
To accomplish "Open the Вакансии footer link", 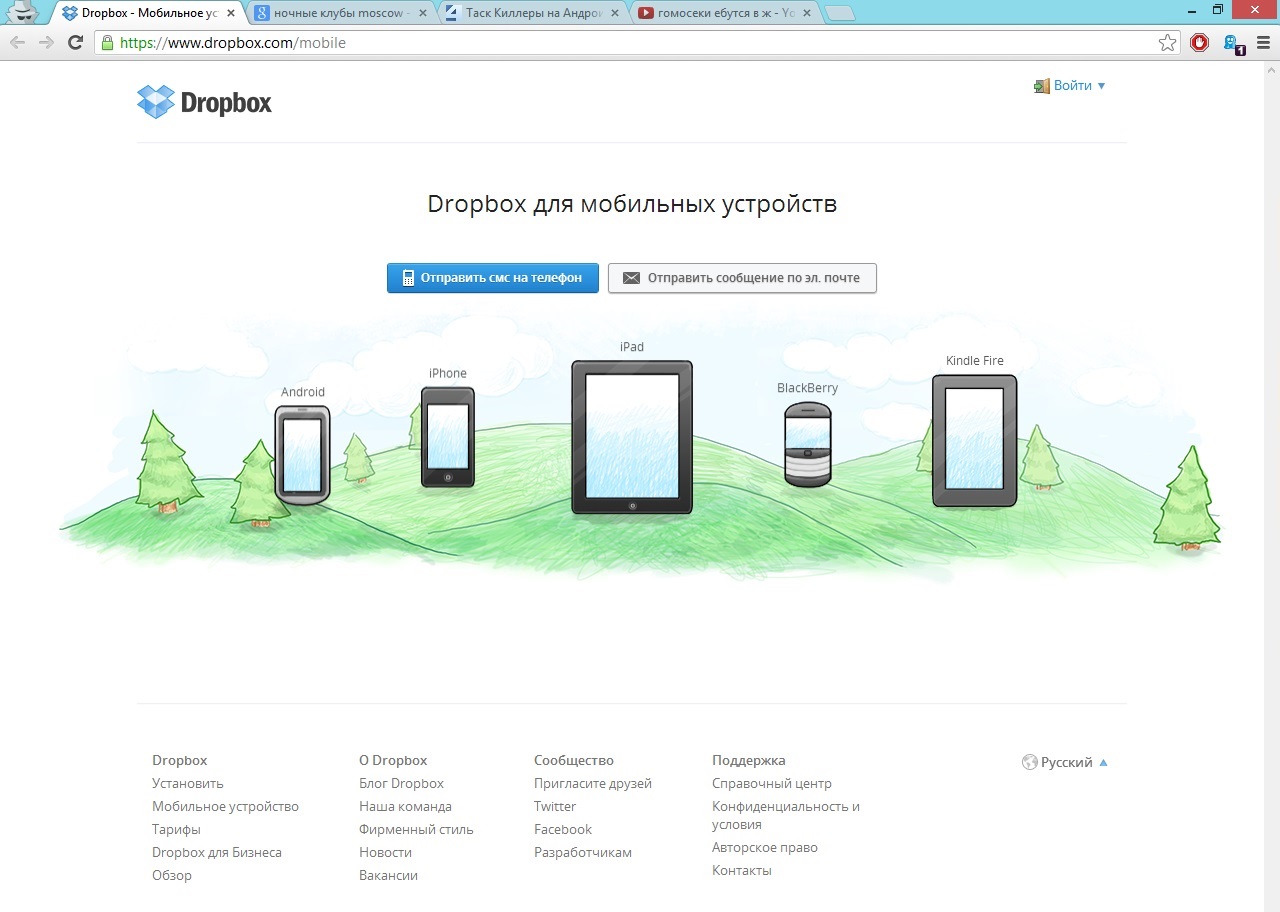I will point(388,875).
